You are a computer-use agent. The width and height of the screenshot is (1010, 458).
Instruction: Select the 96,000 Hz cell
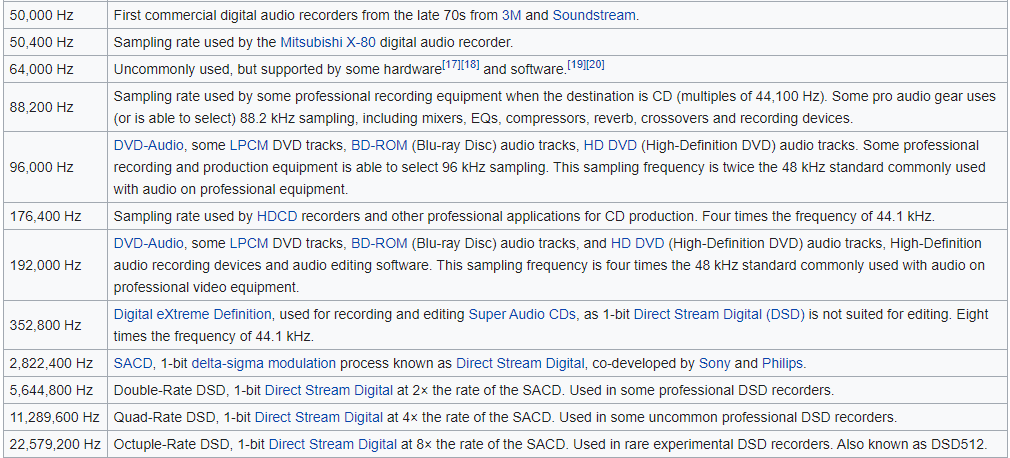click(55, 167)
